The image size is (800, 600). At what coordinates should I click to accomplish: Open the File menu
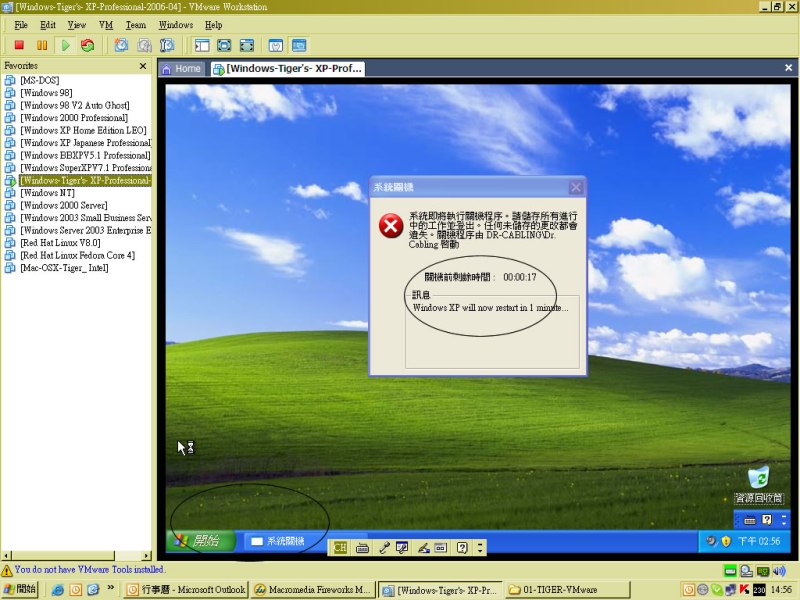click(21, 24)
